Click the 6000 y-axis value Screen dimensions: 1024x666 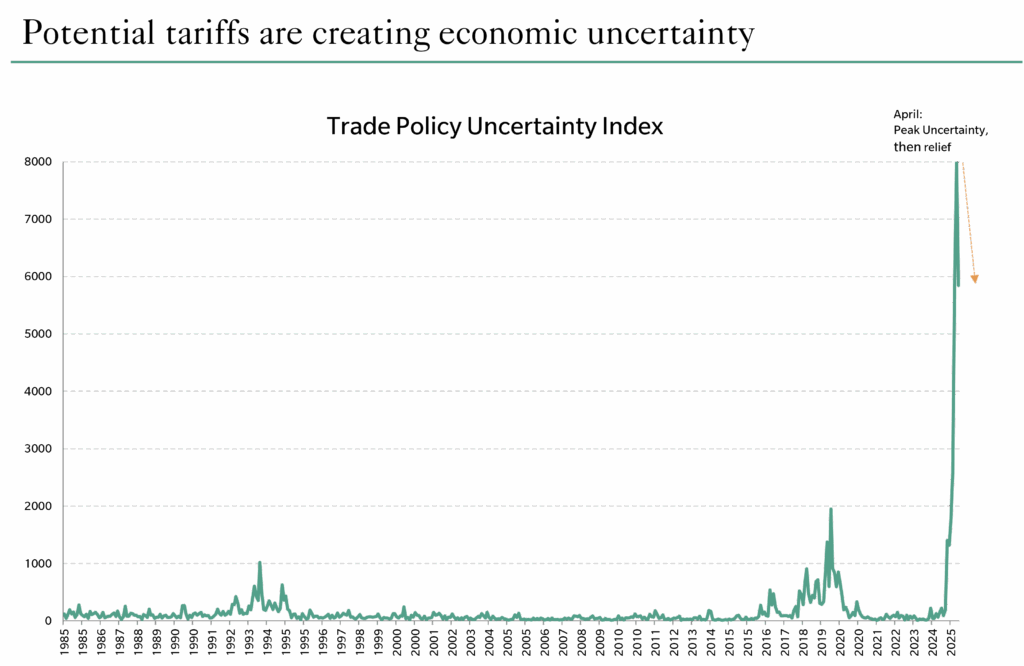[x=39, y=276]
